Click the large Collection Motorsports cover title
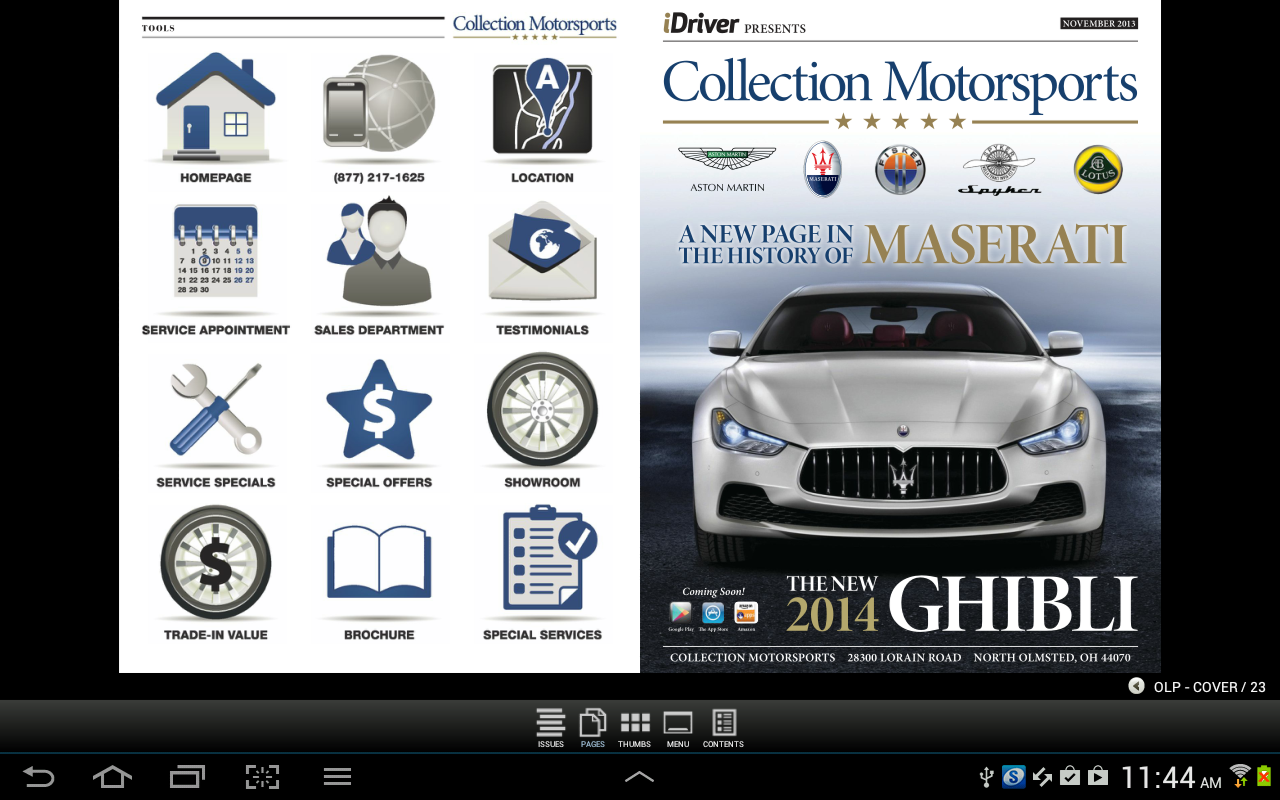Screen dimensions: 1280x800 [900, 83]
